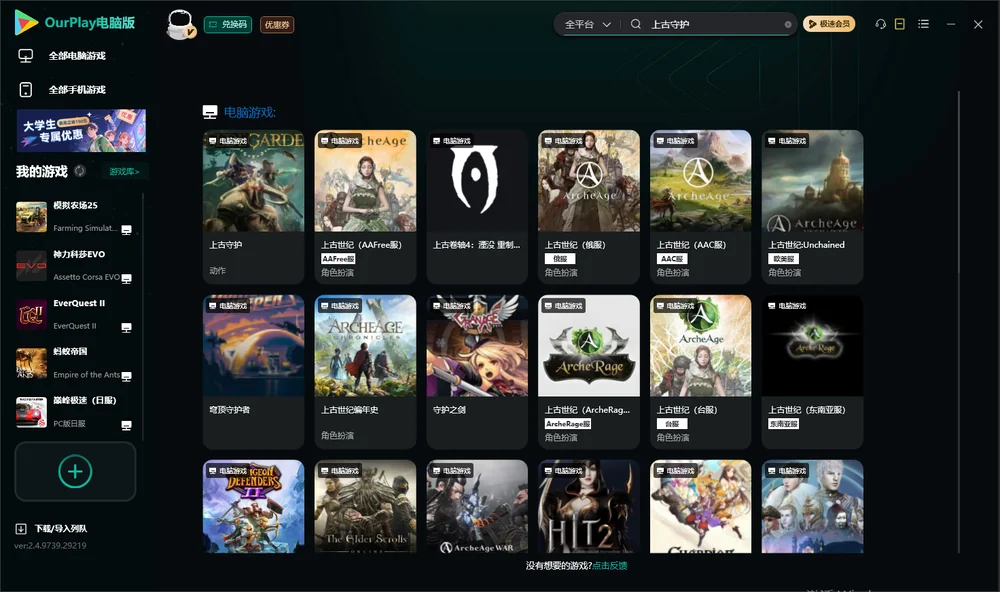Viewport: 1000px width, 592px height.
Task: Click the 点击反馈 feedback link
Action: (x=610, y=566)
